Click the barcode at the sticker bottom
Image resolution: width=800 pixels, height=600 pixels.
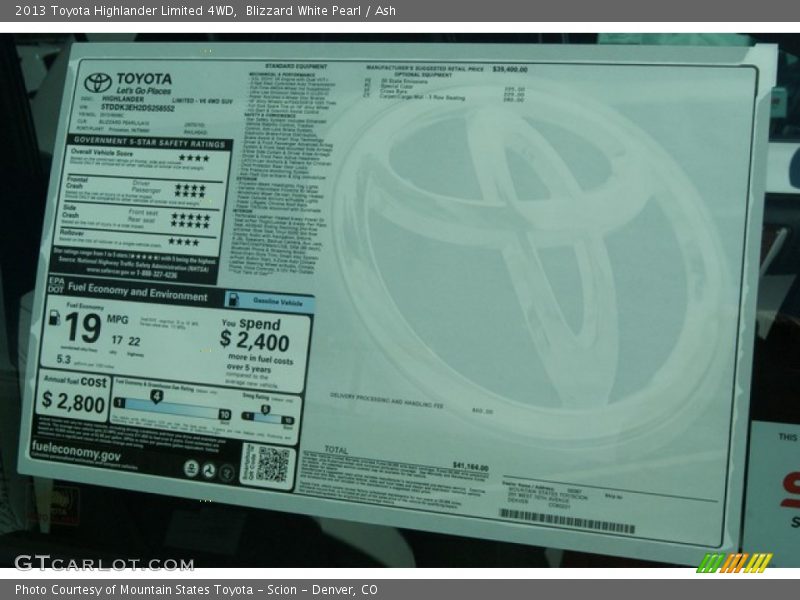tap(566, 520)
